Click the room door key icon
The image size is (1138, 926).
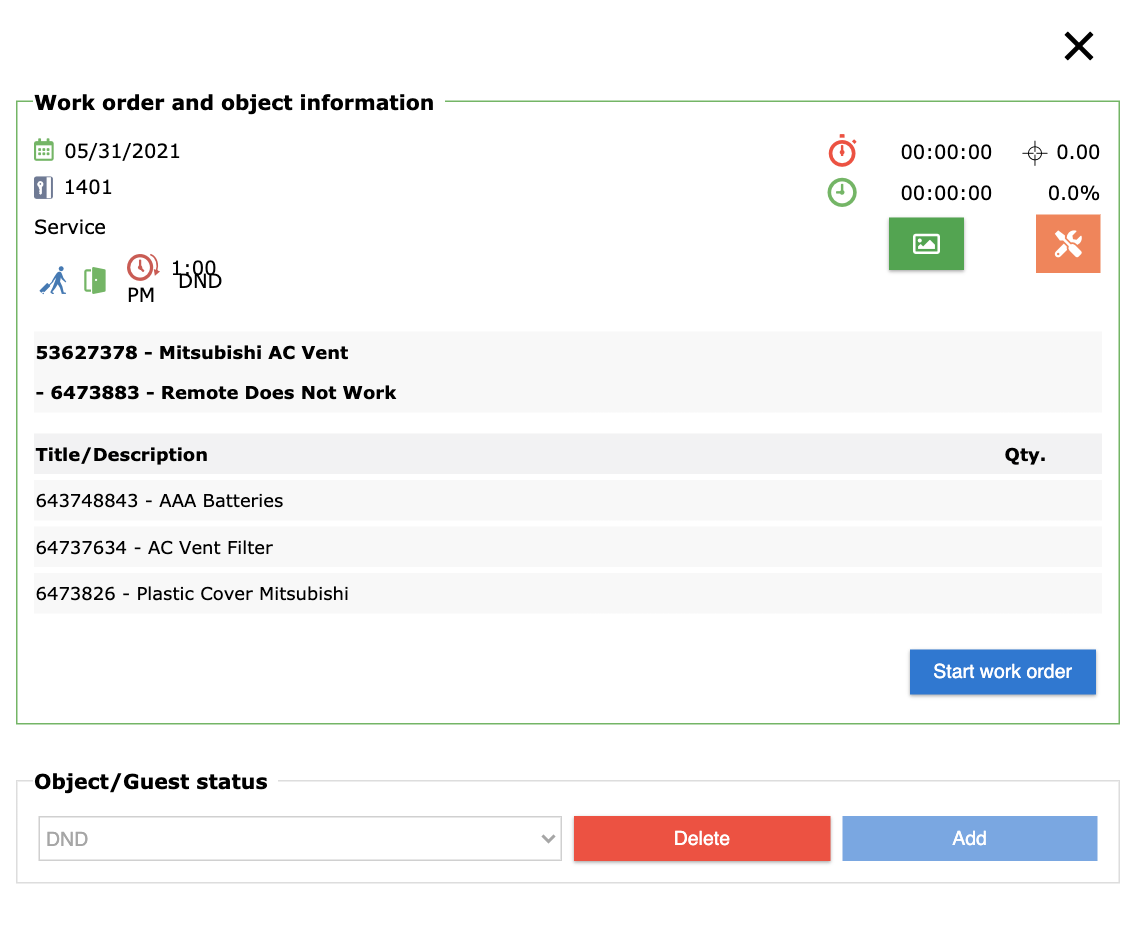43,187
